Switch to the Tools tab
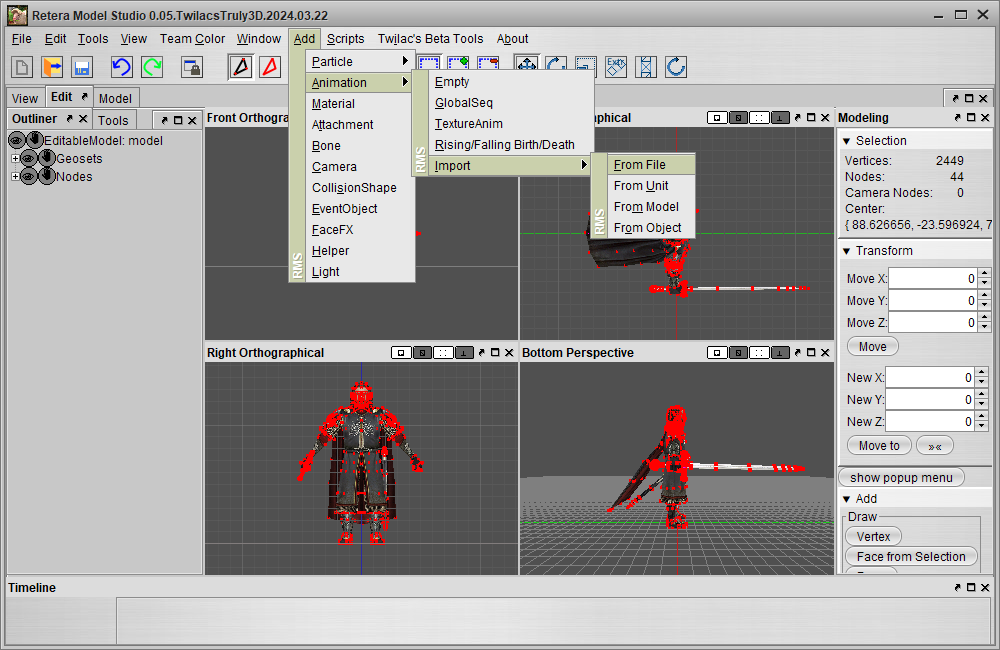The width and height of the screenshot is (1000, 650). pyautogui.click(x=113, y=121)
